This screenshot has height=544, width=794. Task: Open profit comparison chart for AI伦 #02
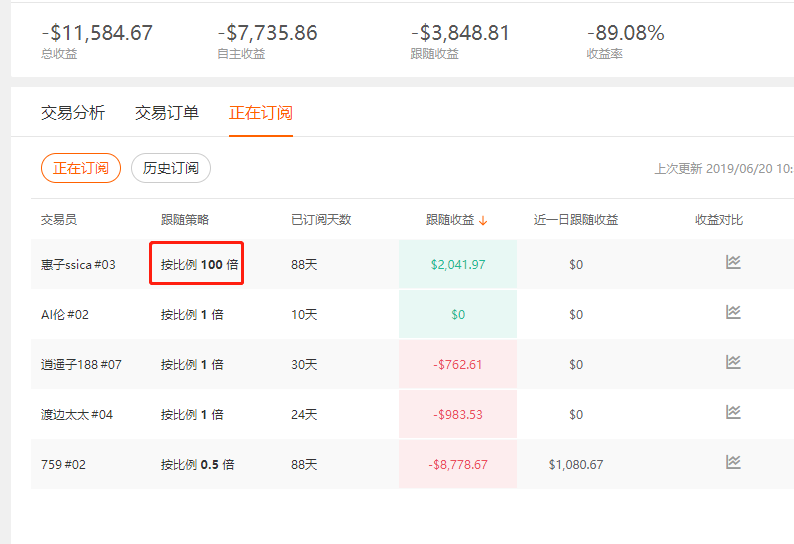pyautogui.click(x=733, y=312)
